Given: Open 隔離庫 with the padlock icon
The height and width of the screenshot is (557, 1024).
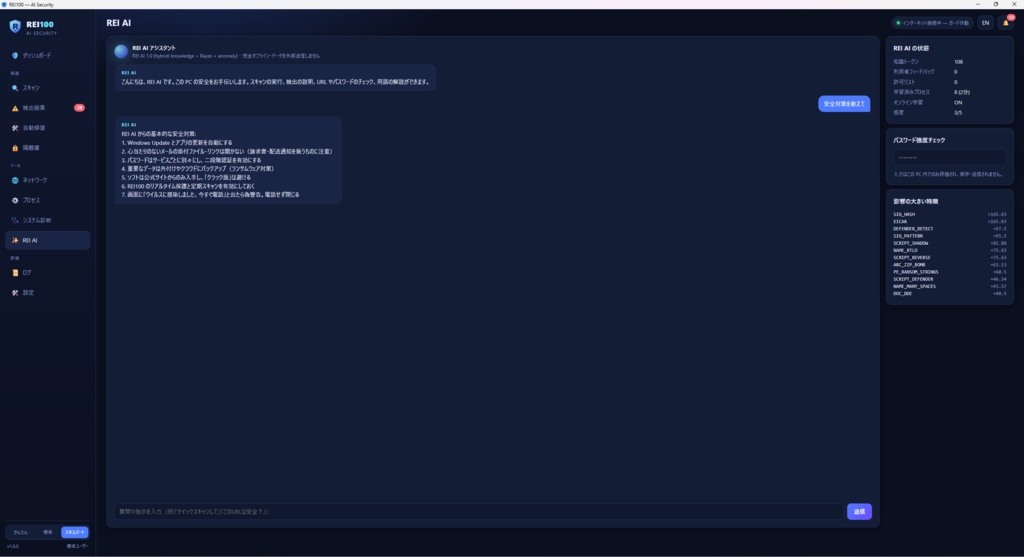Looking at the screenshot, I should tap(48, 148).
